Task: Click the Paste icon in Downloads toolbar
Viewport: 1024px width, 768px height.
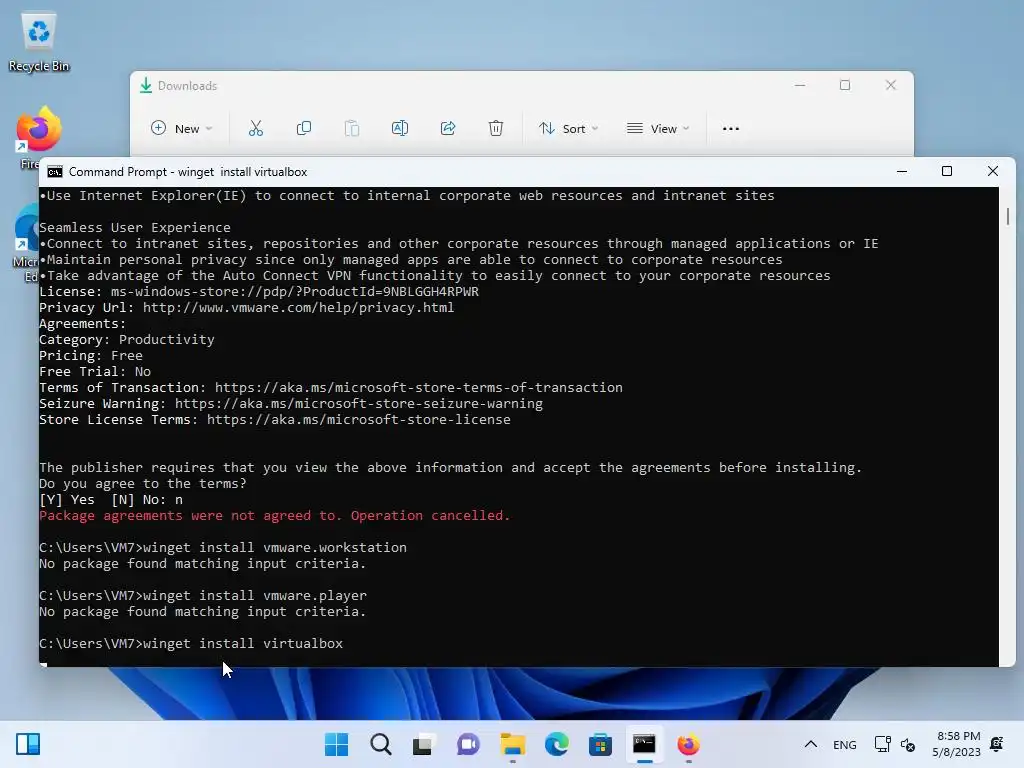Action: click(x=351, y=129)
